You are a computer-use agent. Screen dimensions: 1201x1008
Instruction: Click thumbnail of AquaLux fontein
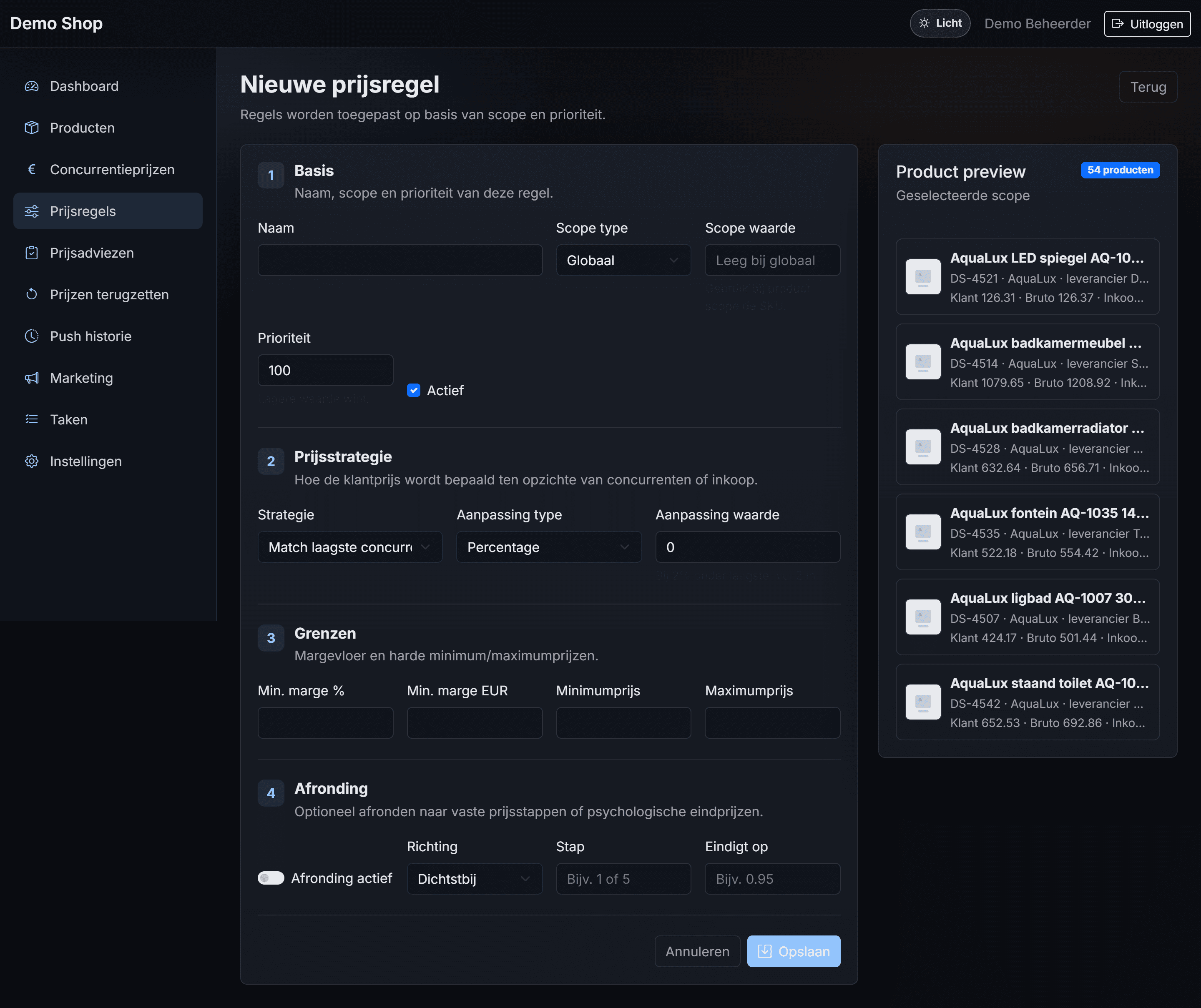923,532
